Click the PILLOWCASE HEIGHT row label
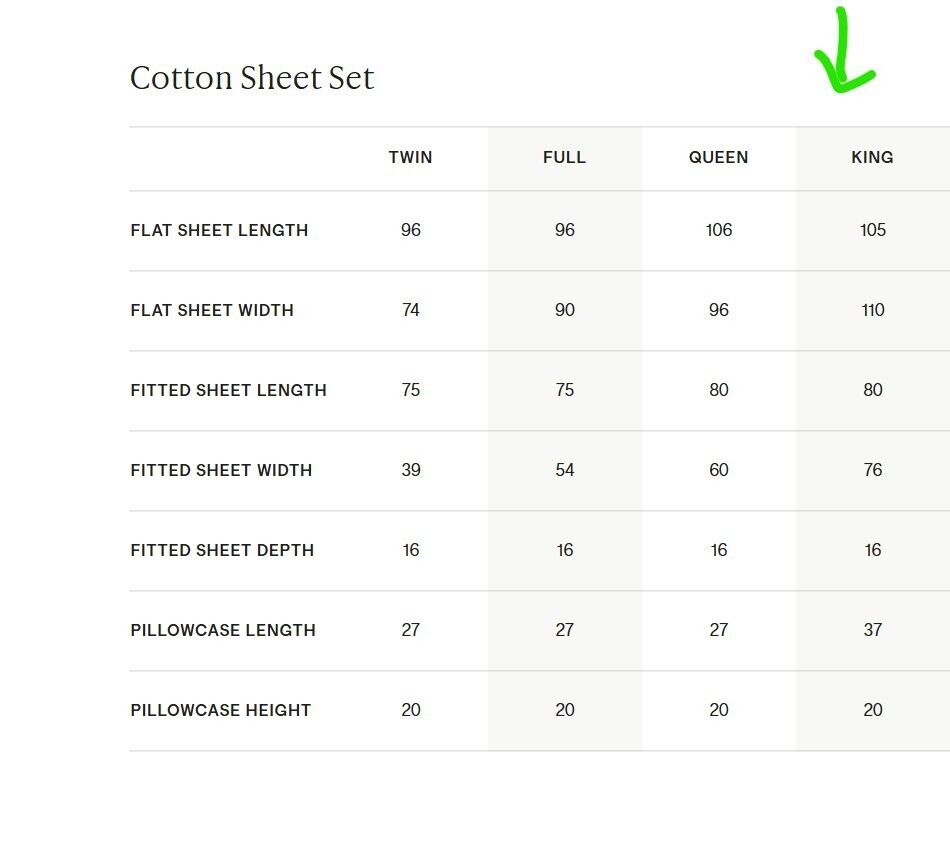This screenshot has height=858, width=950. tap(221, 710)
